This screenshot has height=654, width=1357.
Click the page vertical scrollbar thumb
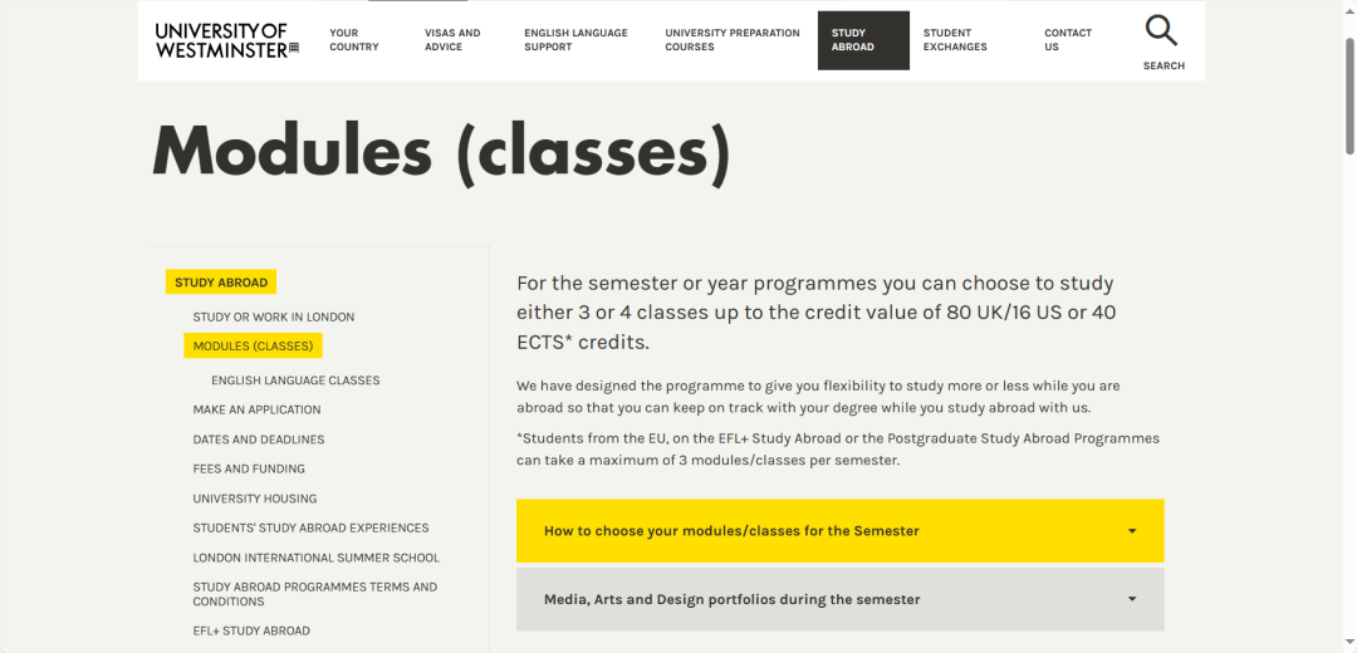[x=1349, y=95]
